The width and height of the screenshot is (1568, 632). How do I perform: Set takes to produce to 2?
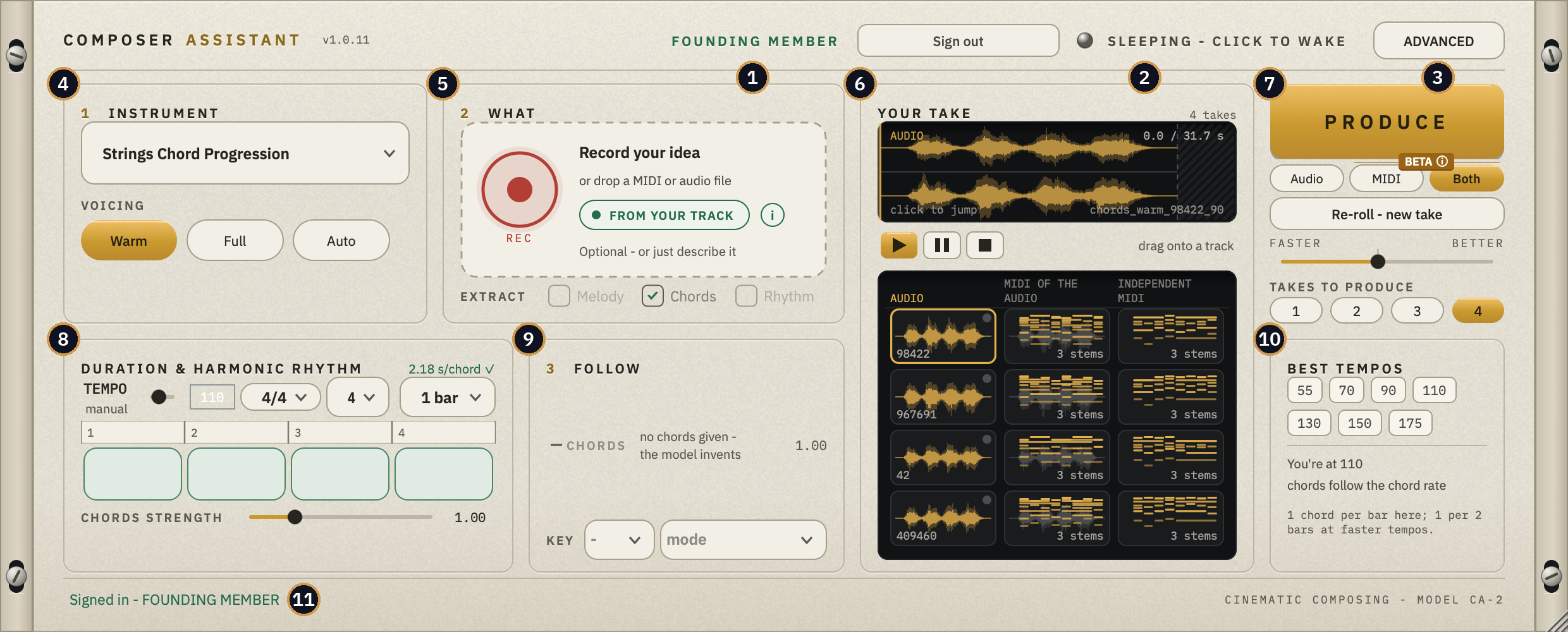pyautogui.click(x=1357, y=311)
